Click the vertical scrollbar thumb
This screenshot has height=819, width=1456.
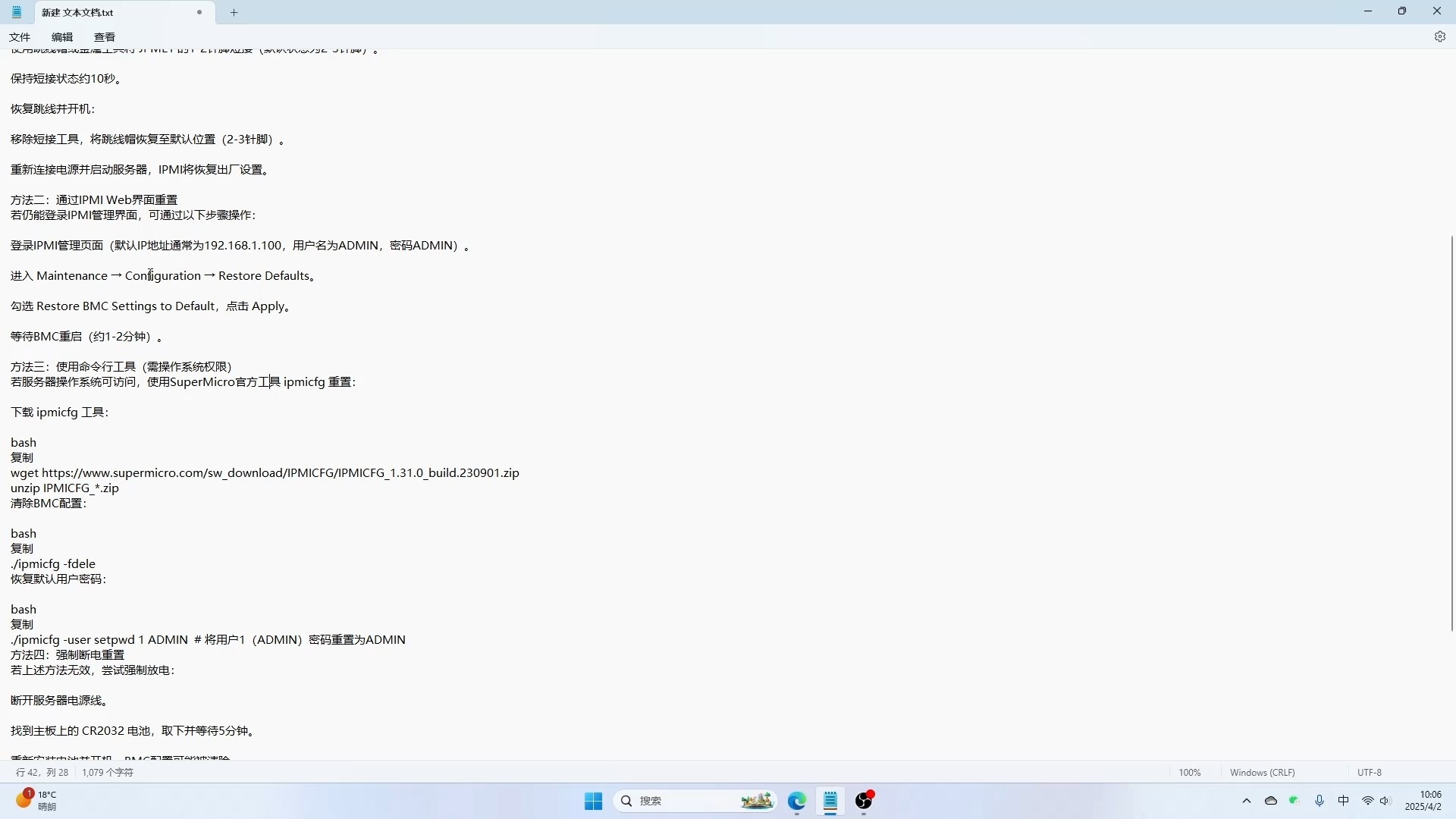click(x=1452, y=433)
